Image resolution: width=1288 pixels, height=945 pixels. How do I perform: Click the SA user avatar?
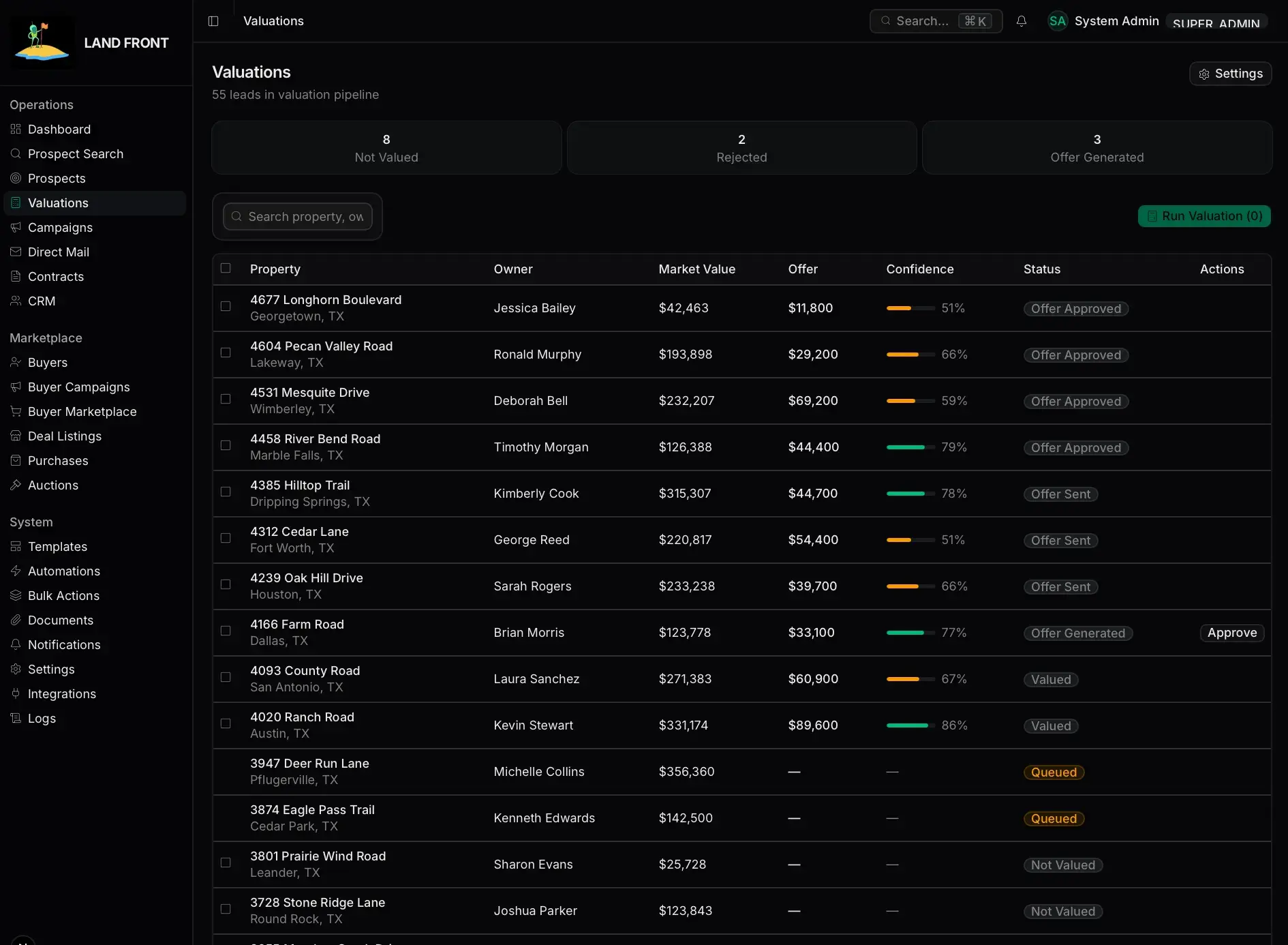[x=1057, y=21]
